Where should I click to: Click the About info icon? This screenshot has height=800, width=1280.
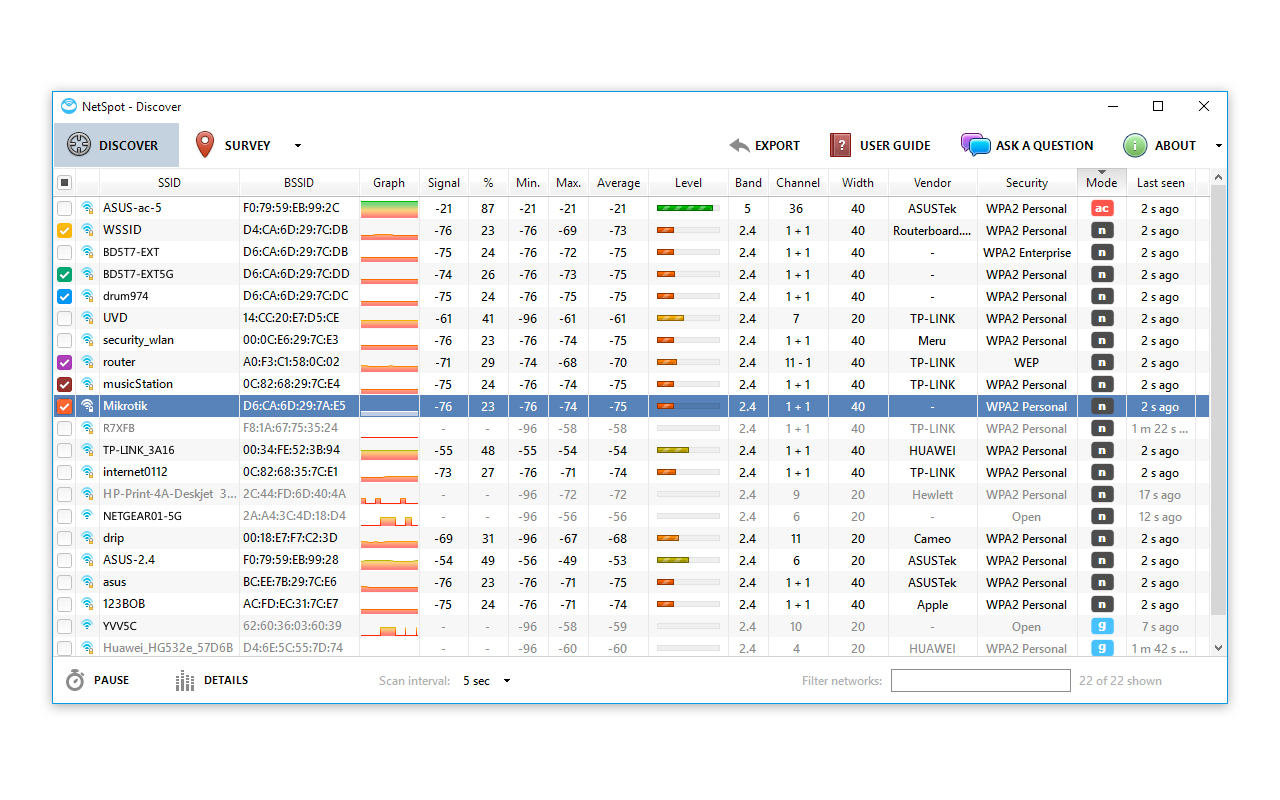pyautogui.click(x=1135, y=145)
